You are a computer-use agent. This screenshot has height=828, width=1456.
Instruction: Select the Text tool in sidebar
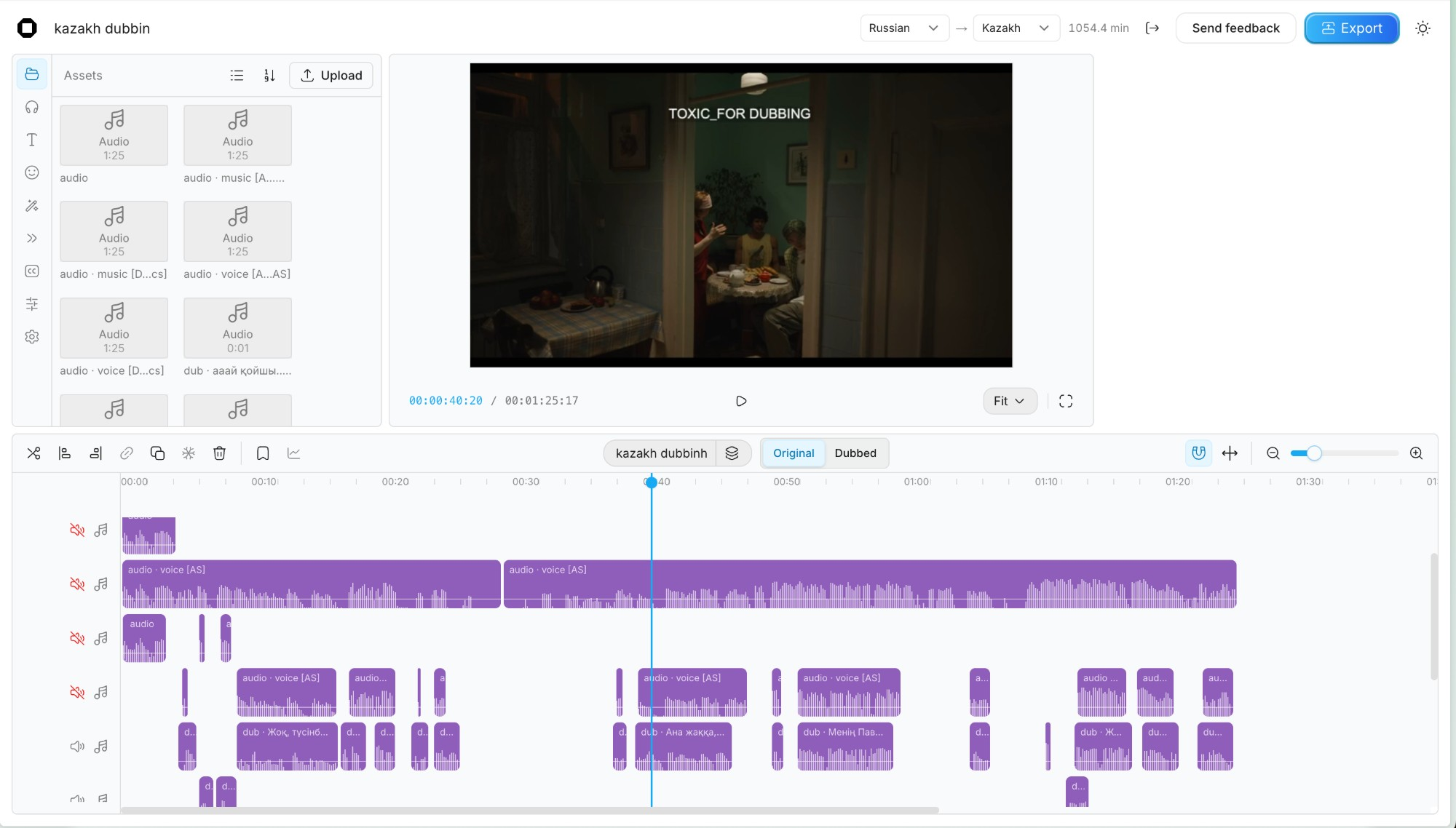point(31,140)
